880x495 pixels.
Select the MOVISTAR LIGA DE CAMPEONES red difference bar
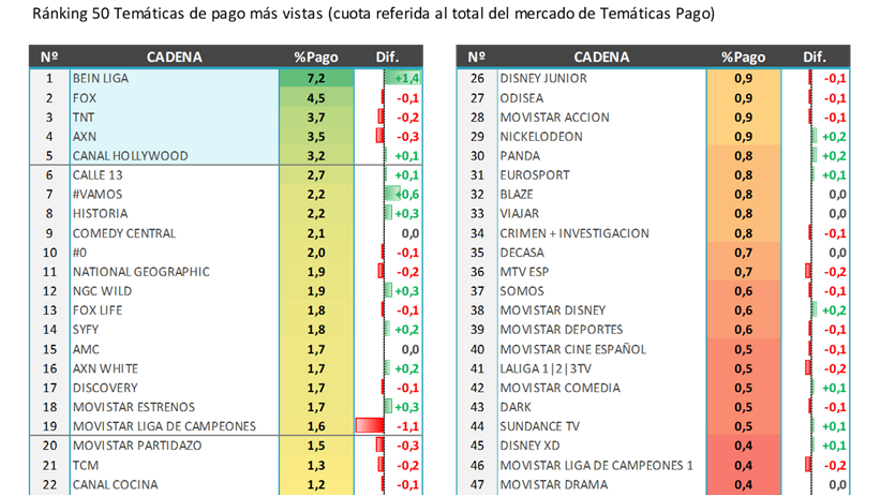pyautogui.click(x=370, y=426)
